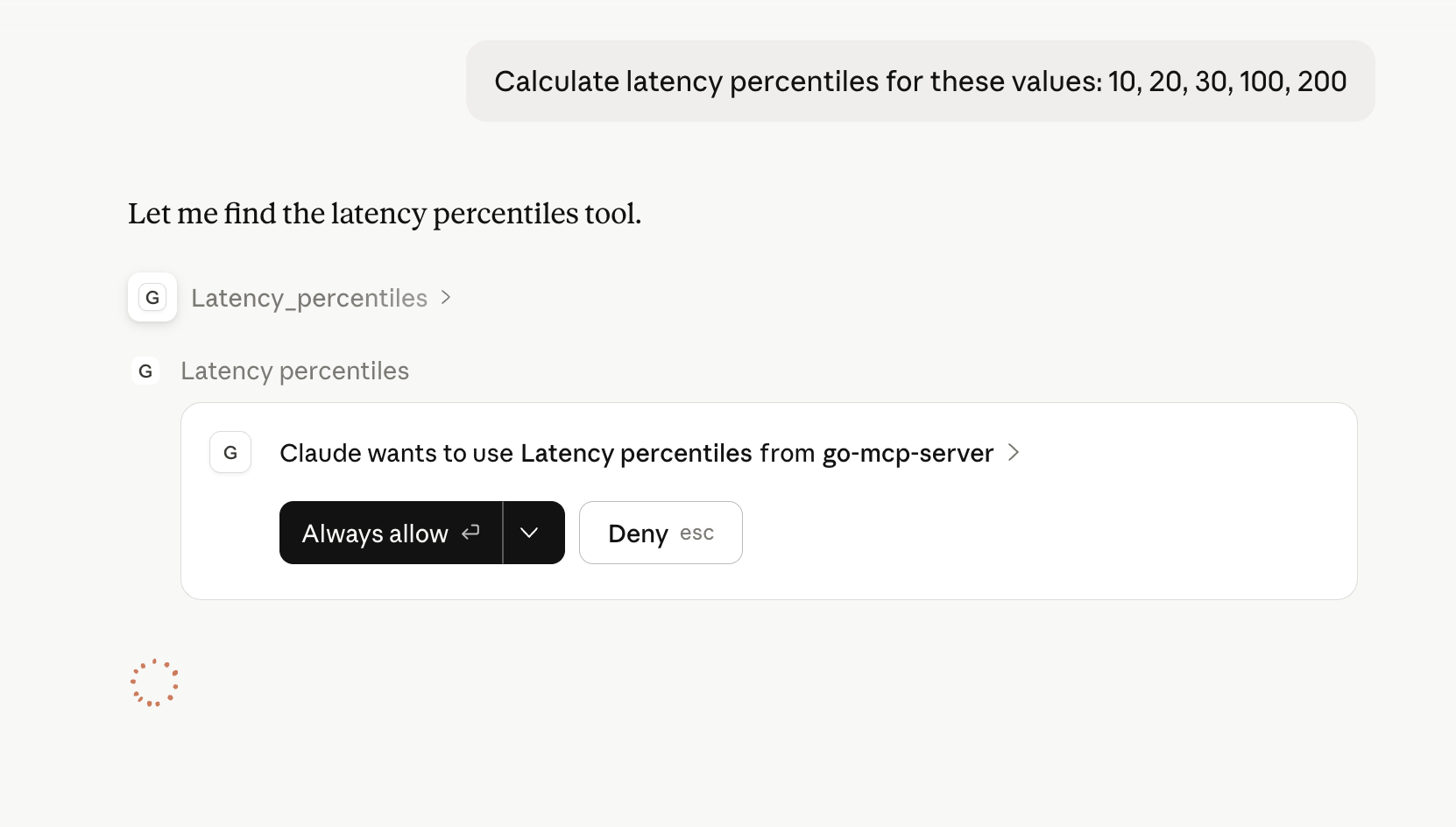Click the Latency percentiles step label
Screen dimensions: 1456x827
294,371
